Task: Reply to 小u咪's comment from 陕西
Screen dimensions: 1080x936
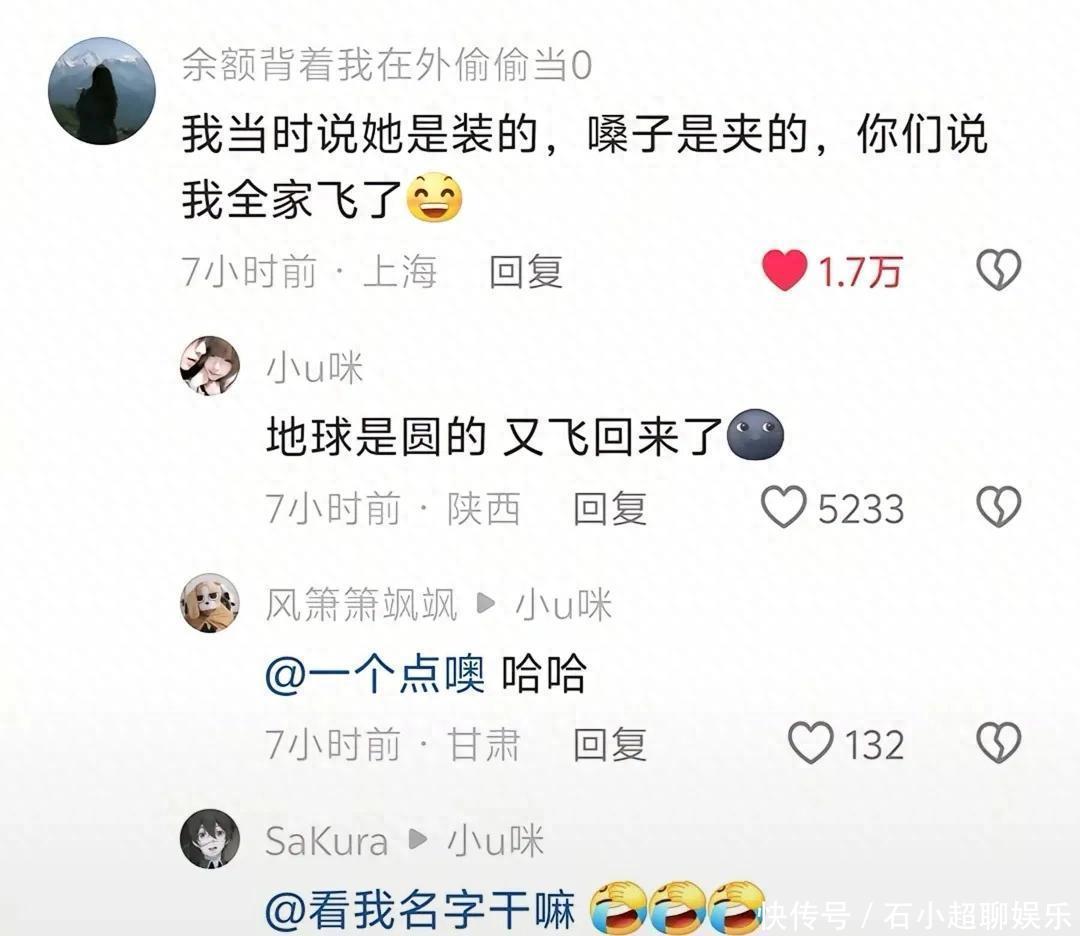Action: click(x=610, y=508)
